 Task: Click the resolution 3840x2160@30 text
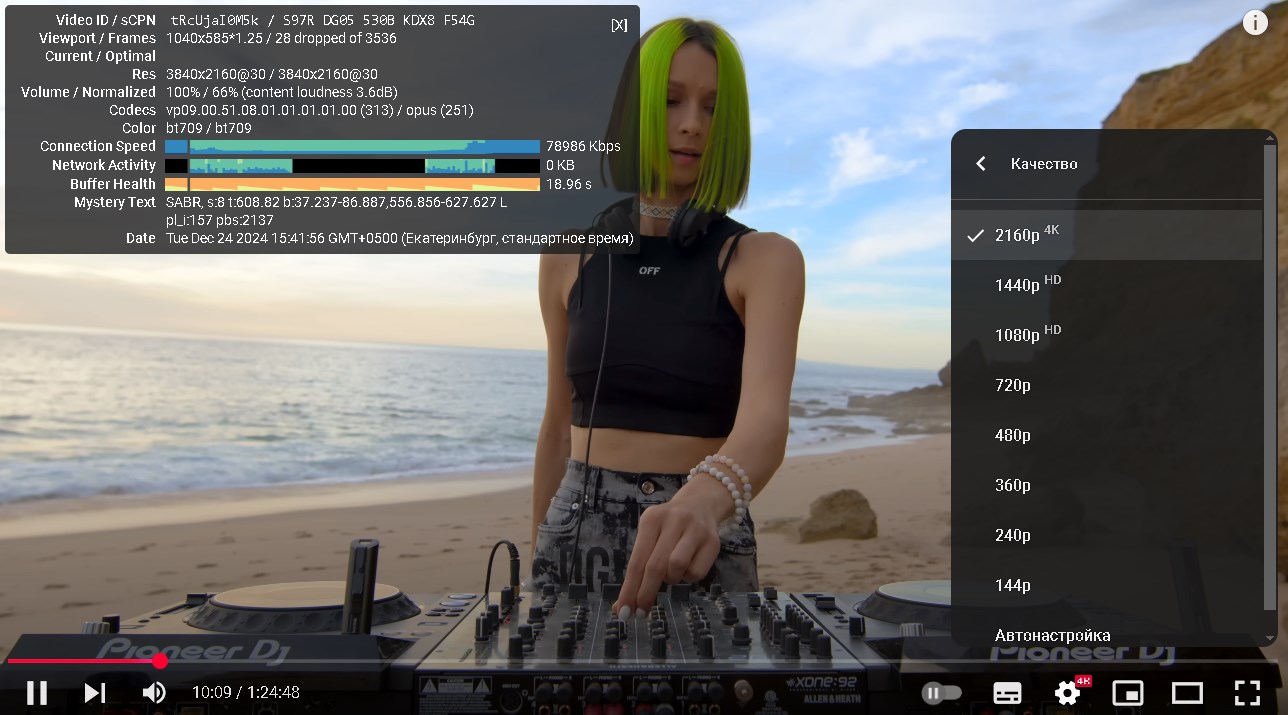pyautogui.click(x=272, y=74)
